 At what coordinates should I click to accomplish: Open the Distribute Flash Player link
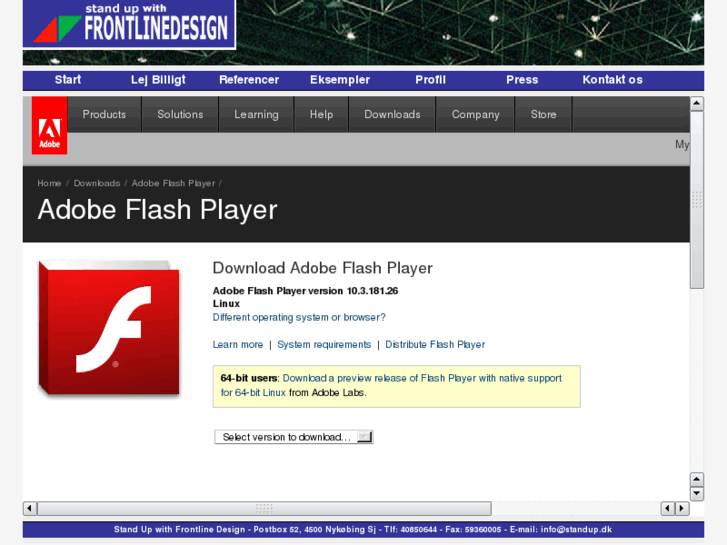(x=435, y=345)
